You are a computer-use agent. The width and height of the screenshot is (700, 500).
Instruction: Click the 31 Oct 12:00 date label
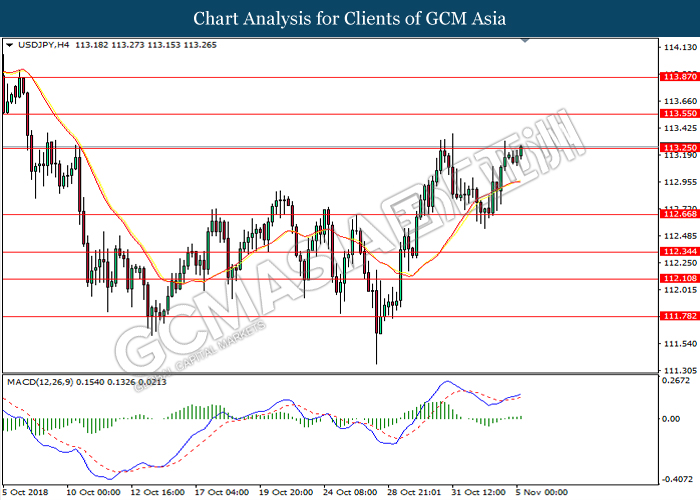coord(479,492)
